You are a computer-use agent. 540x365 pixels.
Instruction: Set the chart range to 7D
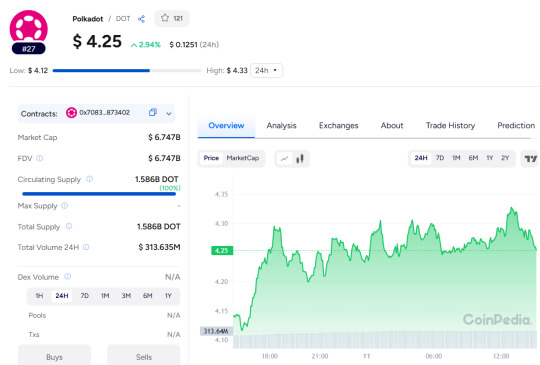point(440,158)
